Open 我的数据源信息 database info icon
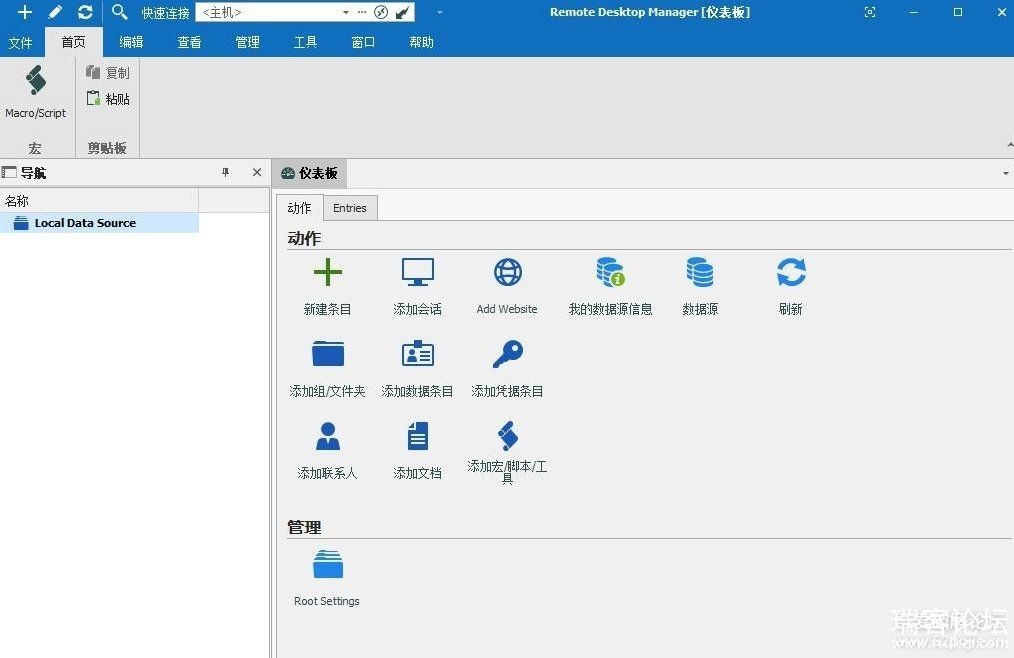Screen dimensions: 1014x658 point(610,272)
